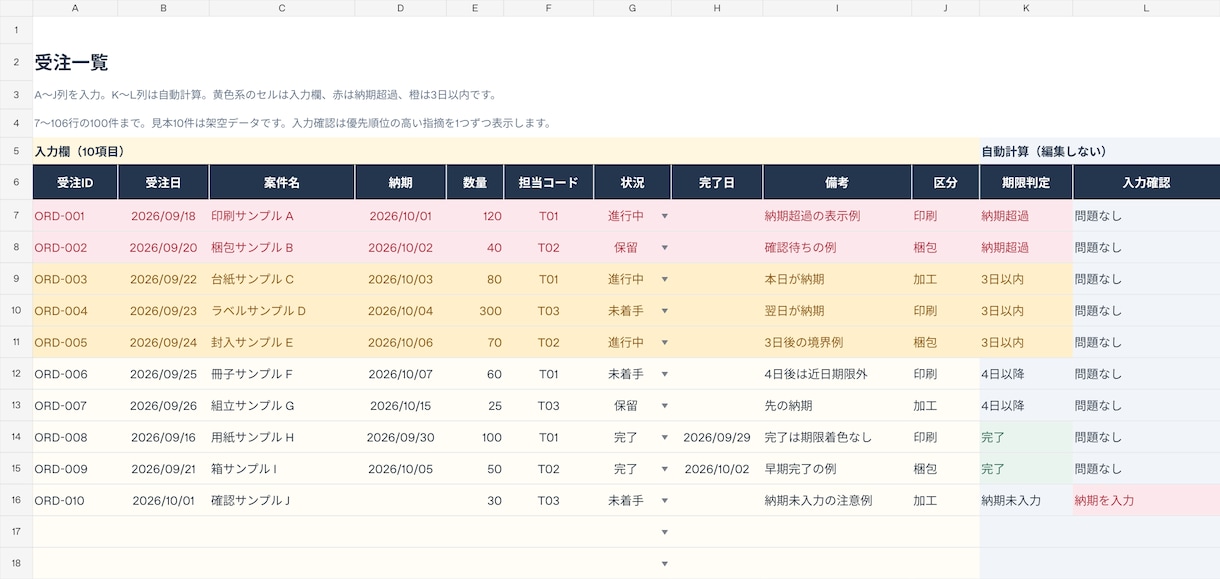Click 自動計算（編集しない） section label

1044,152
